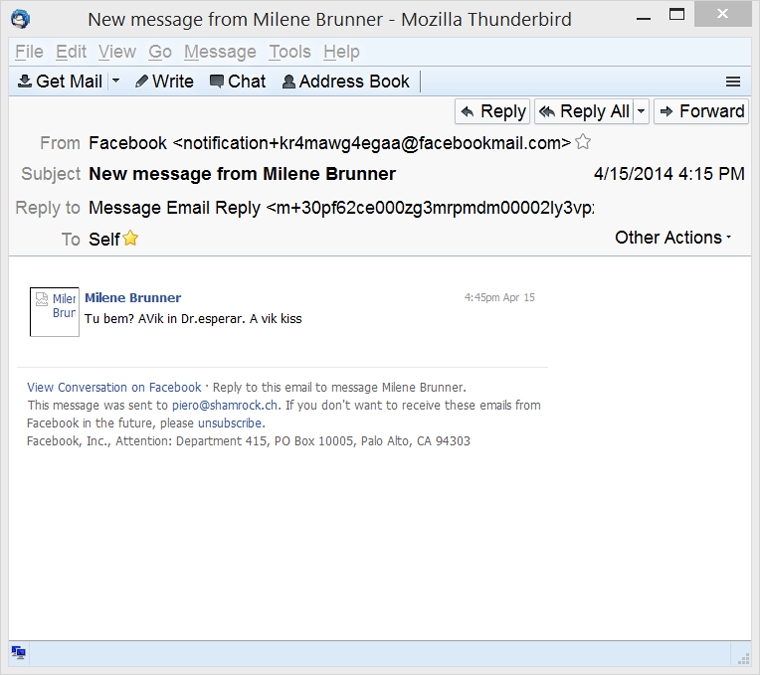Viewport: 760px width, 675px height.
Task: Click the Reply All button
Action: pos(584,111)
